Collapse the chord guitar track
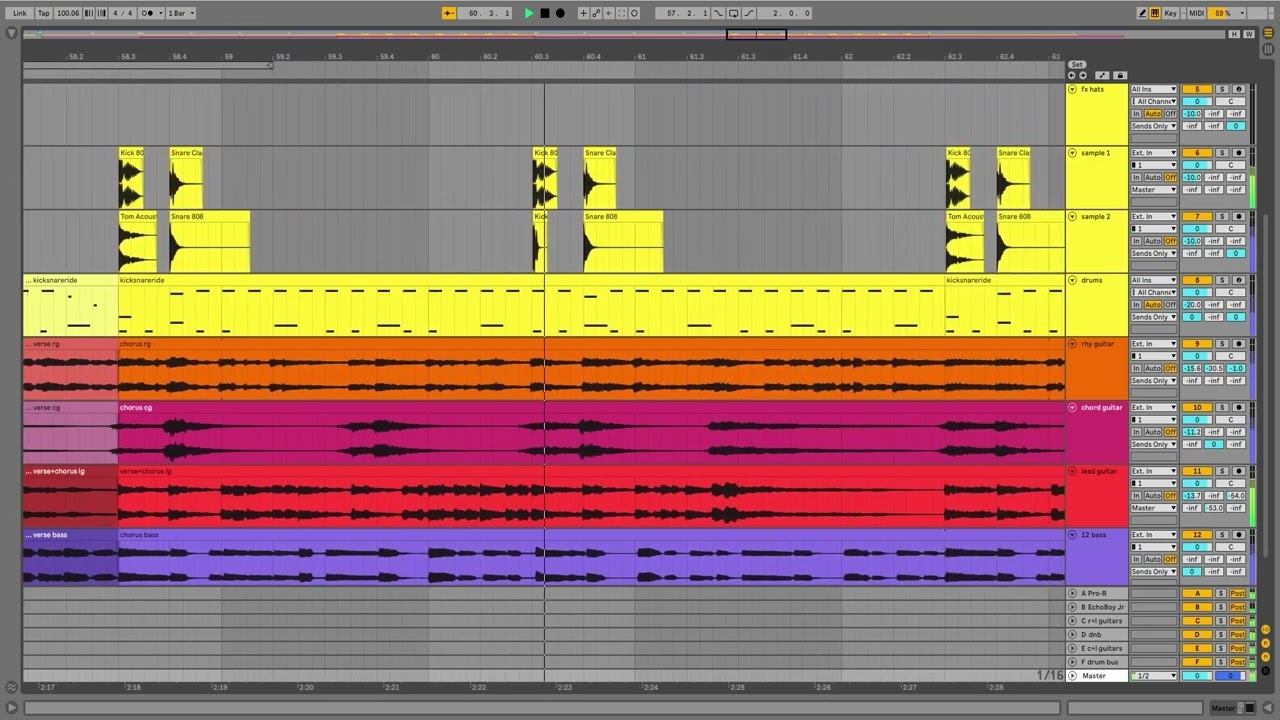The width and height of the screenshot is (1280, 720). [1072, 408]
